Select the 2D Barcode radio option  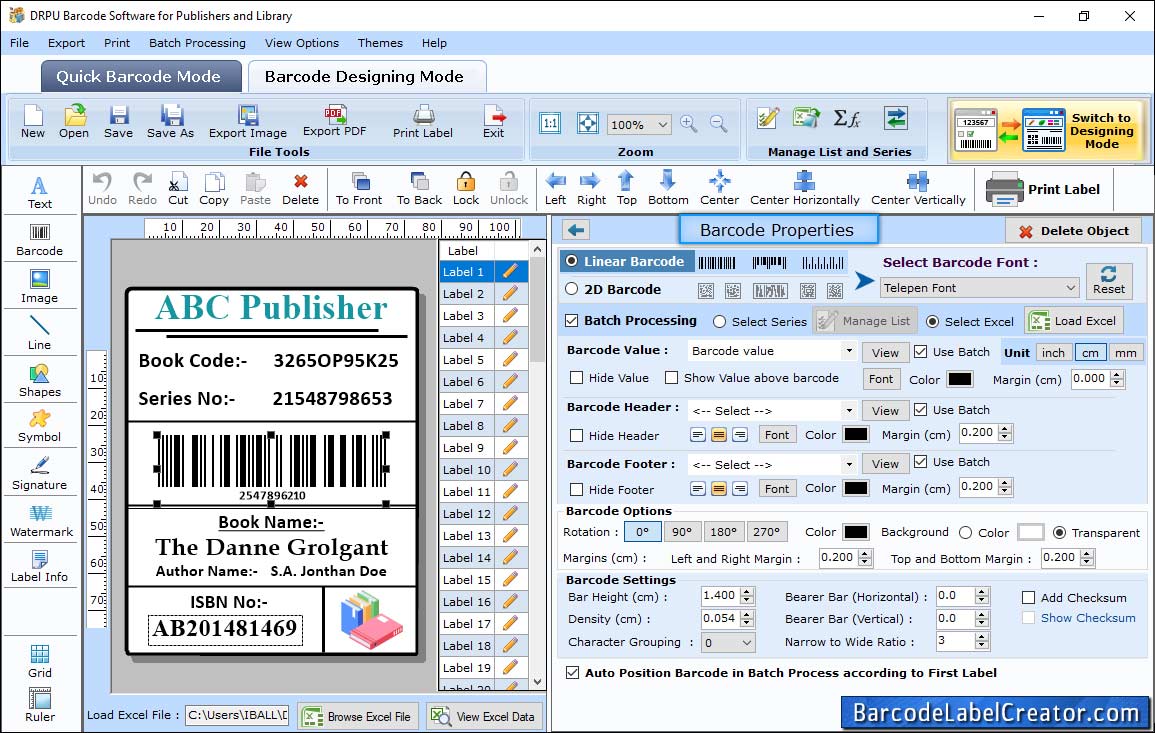(572, 289)
